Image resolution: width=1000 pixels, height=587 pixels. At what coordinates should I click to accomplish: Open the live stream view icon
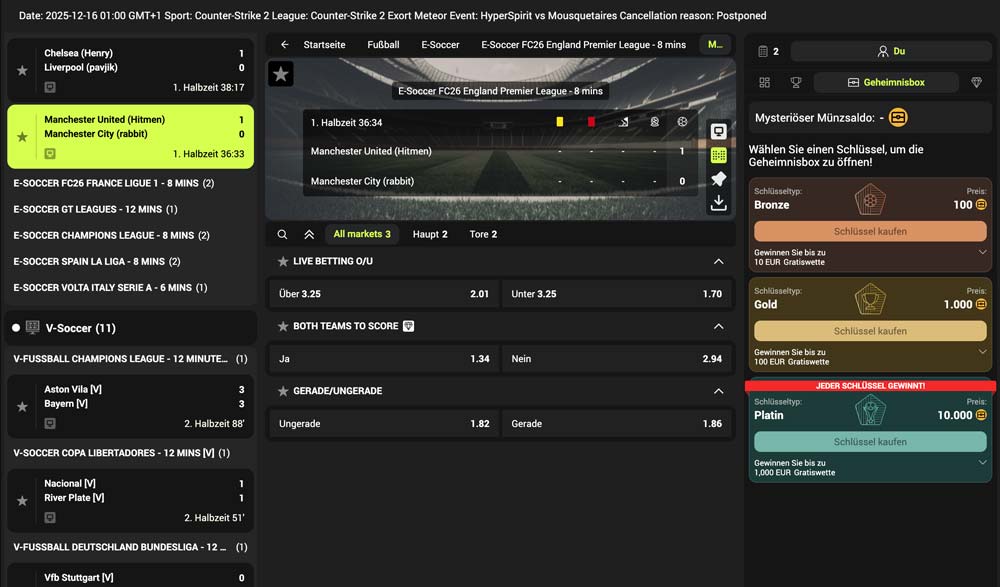719,131
